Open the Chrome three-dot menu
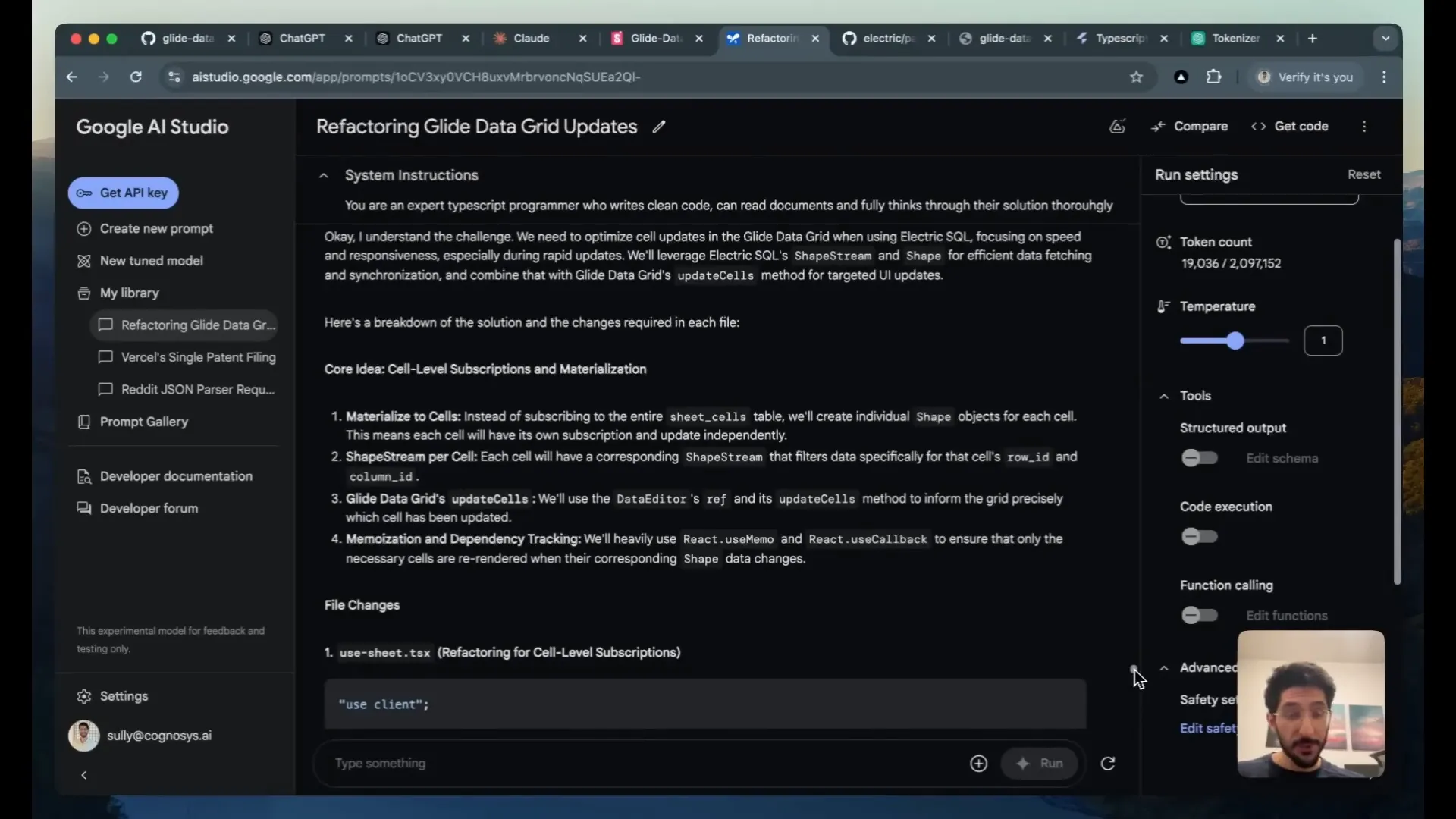This screenshot has height=819, width=1456. [1384, 77]
